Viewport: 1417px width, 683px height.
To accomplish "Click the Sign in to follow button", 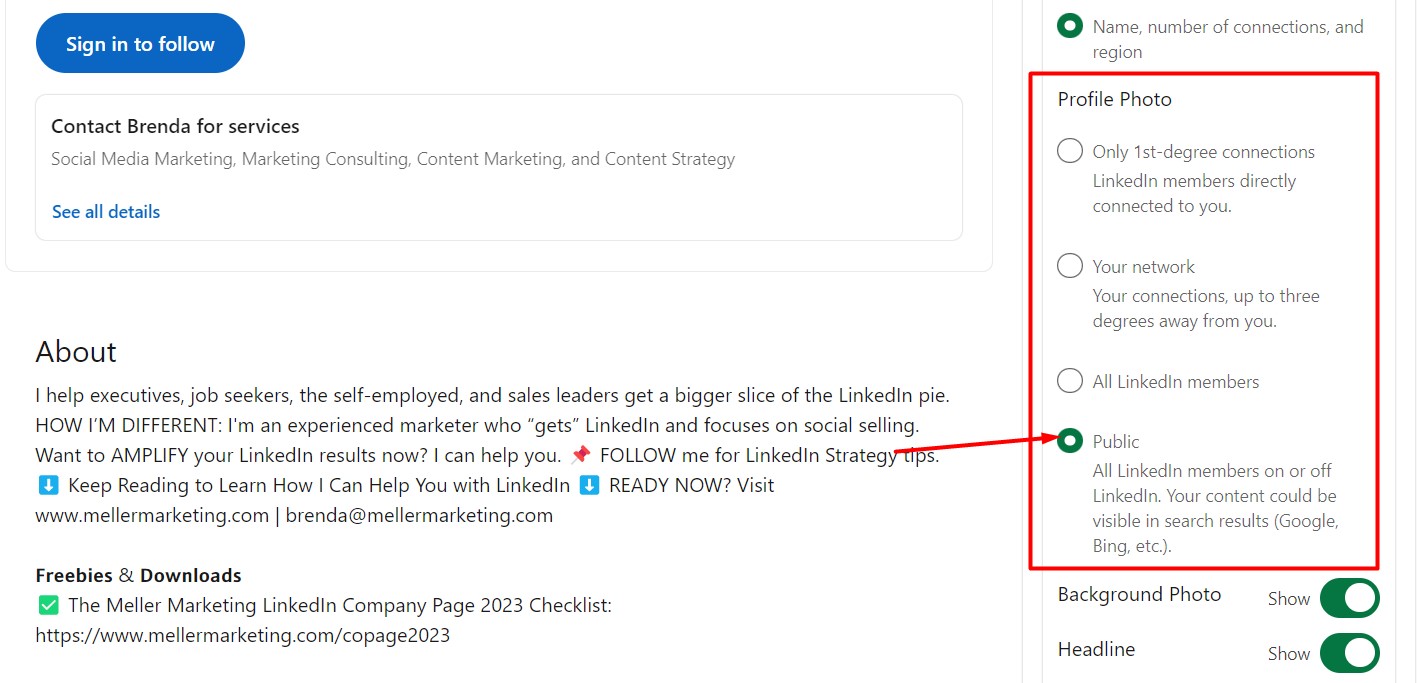I will 140,43.
